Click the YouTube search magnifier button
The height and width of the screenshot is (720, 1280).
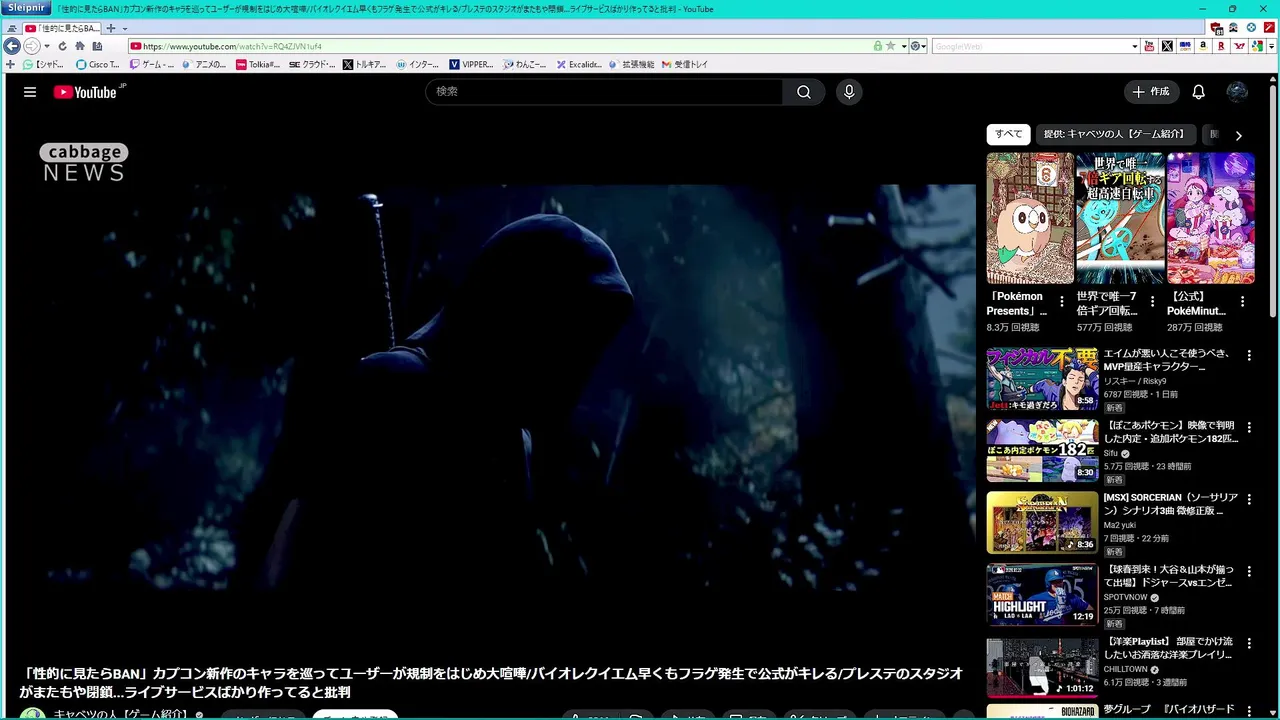(x=804, y=92)
